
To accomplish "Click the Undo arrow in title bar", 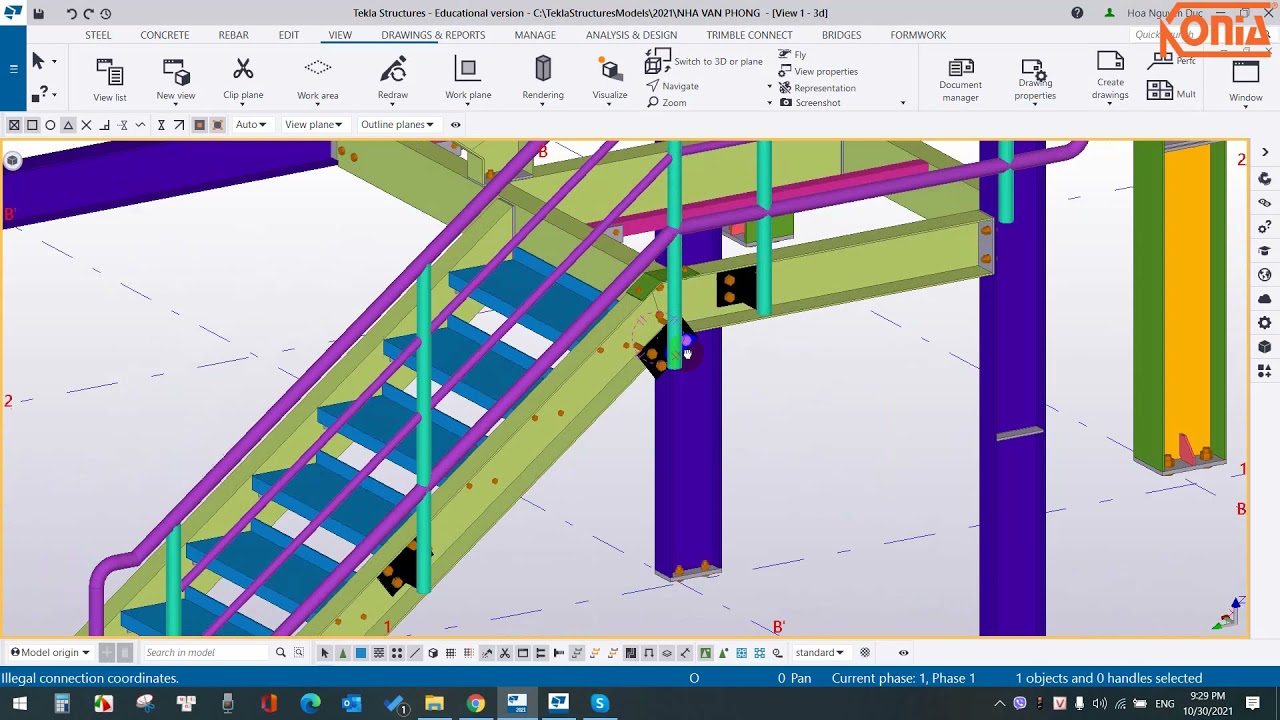I will (71, 13).
